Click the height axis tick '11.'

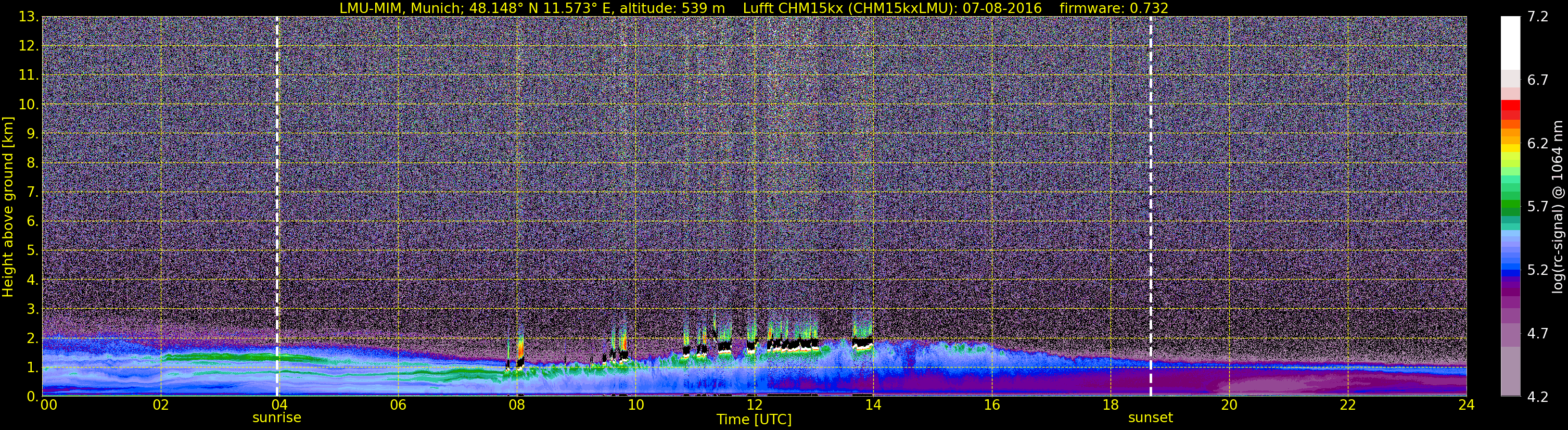29,75
